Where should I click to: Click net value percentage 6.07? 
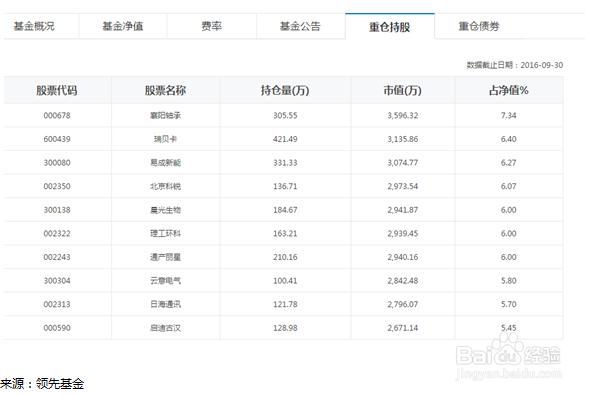(x=508, y=186)
